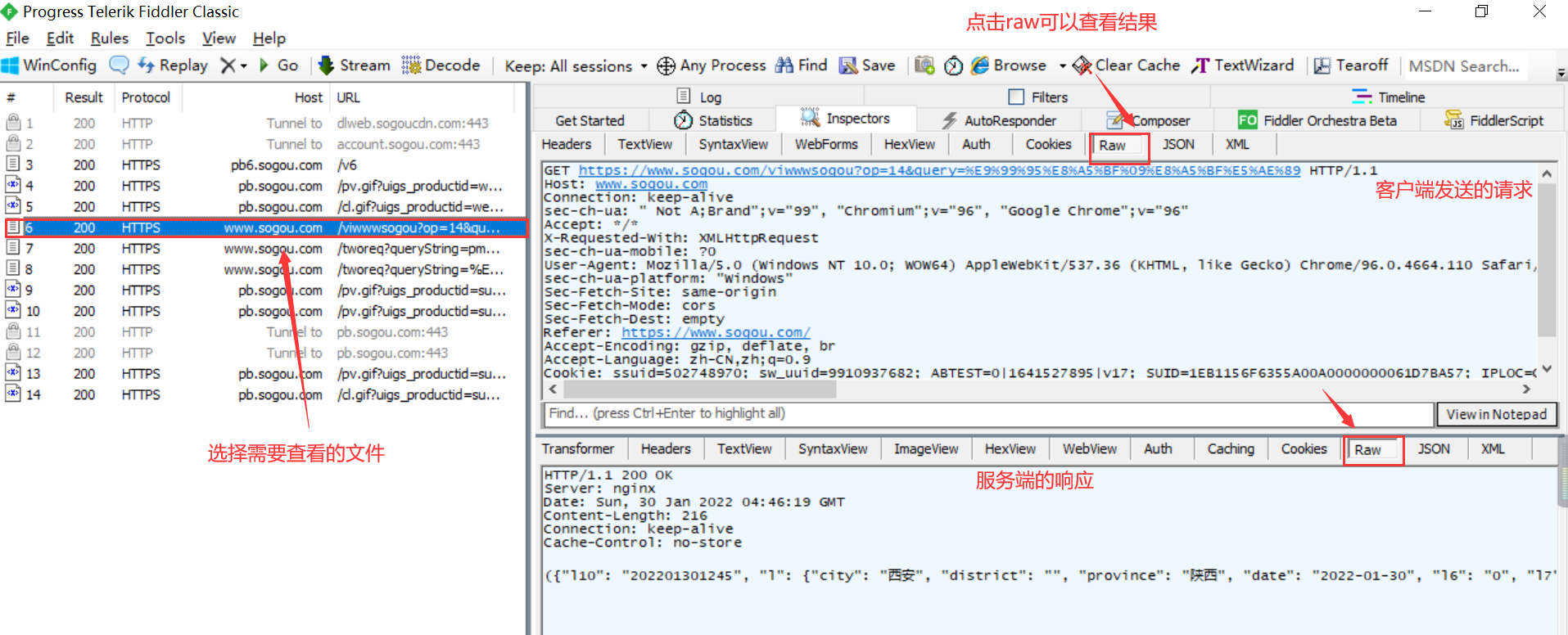The width and height of the screenshot is (1568, 635).
Task: Open the FiddlerScript tab
Action: tap(1493, 120)
